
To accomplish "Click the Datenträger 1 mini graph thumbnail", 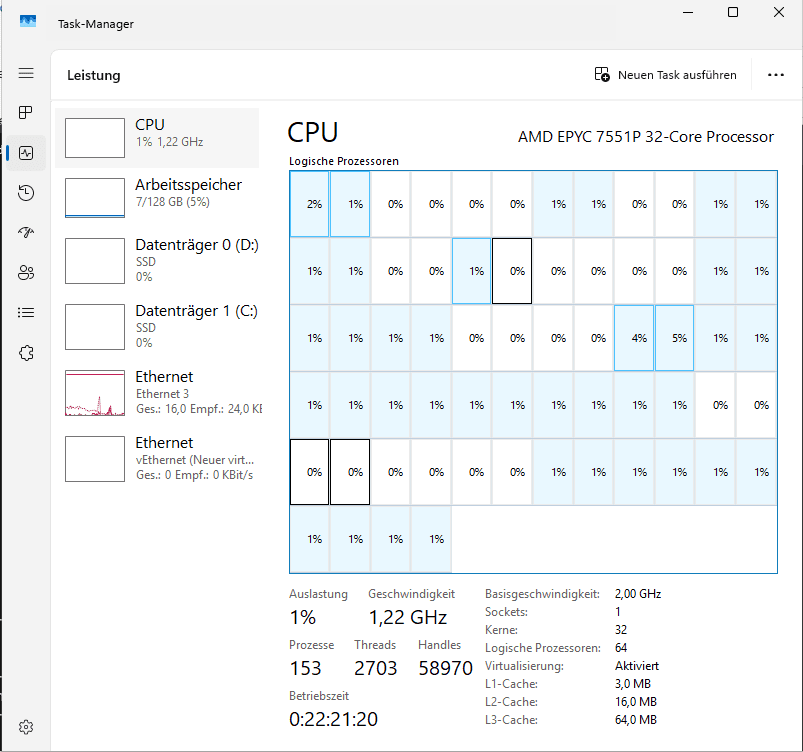I will coord(95,327).
